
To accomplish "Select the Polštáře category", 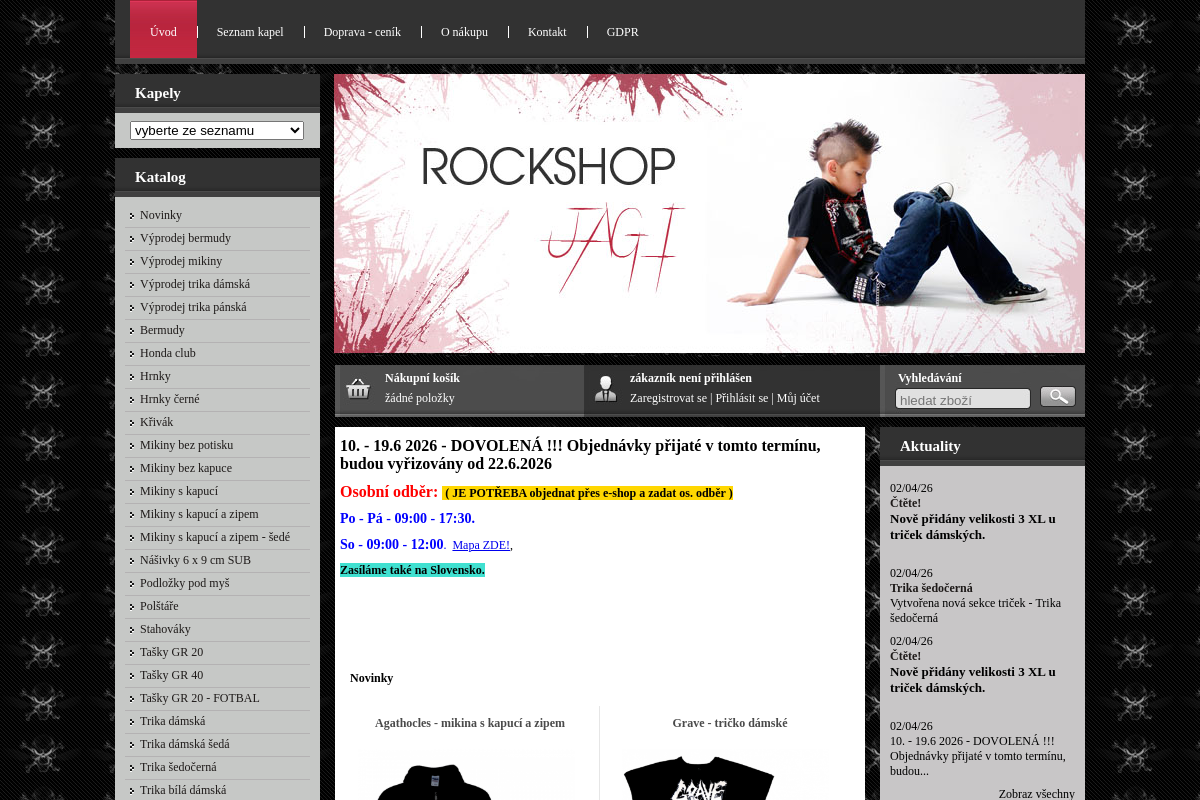I will (x=159, y=606).
